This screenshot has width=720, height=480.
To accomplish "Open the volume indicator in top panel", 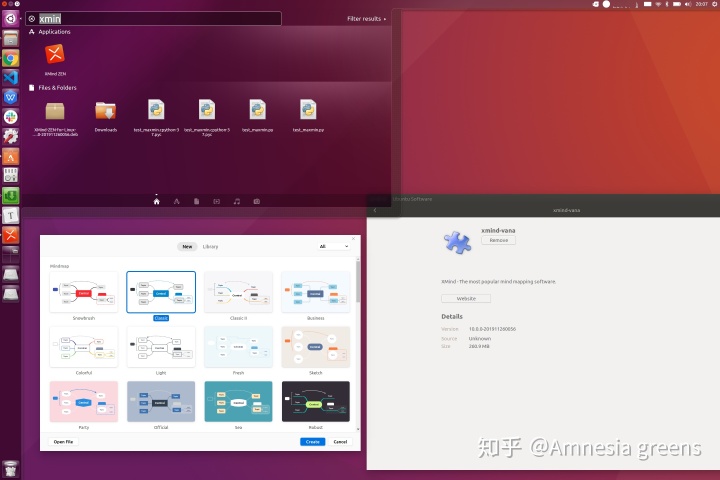I will coord(688,4).
